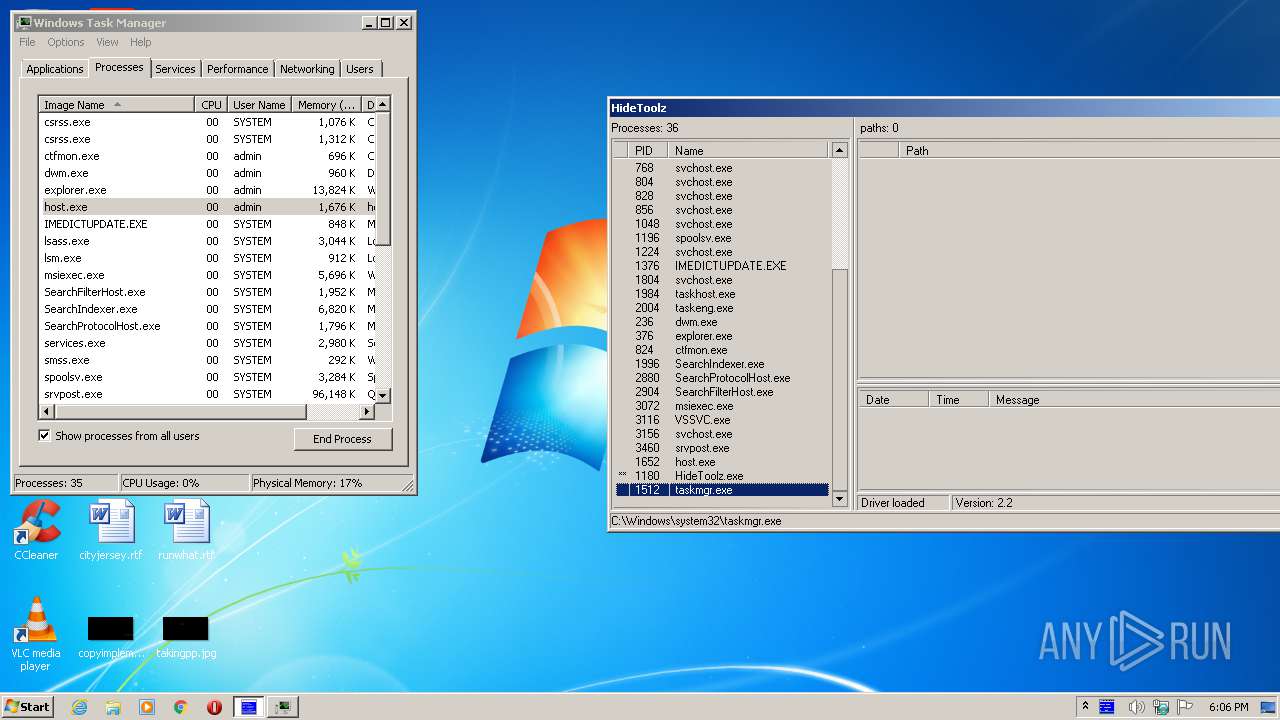Sort by Memory column header
1280x720 pixels.
326,104
